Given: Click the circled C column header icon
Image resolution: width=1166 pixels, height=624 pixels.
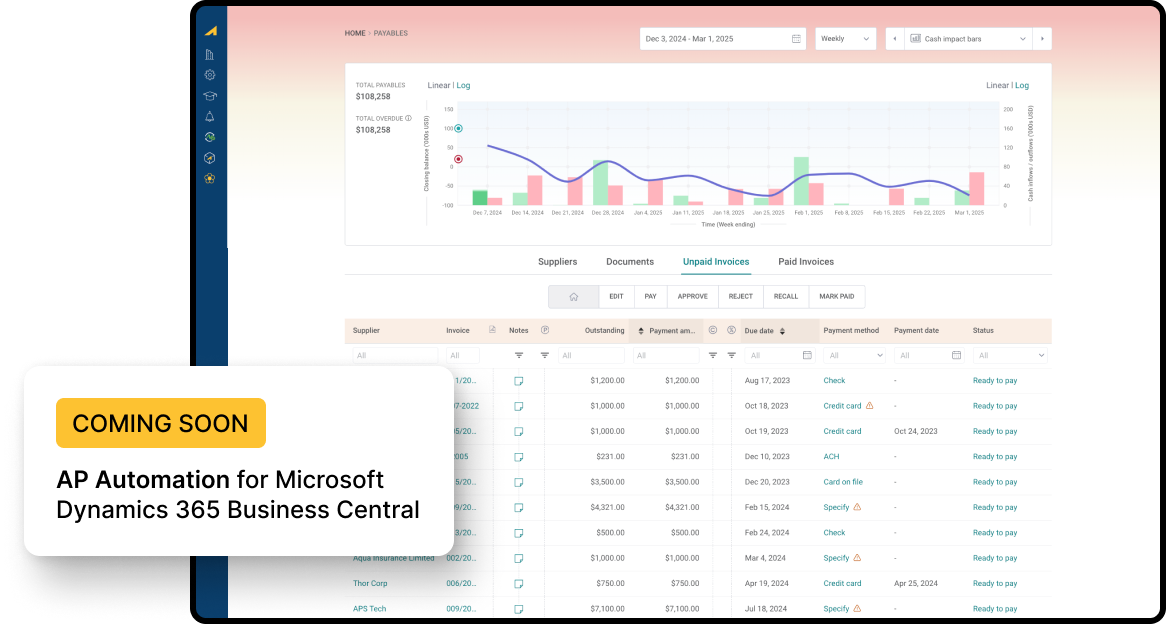Looking at the screenshot, I should click(x=712, y=330).
